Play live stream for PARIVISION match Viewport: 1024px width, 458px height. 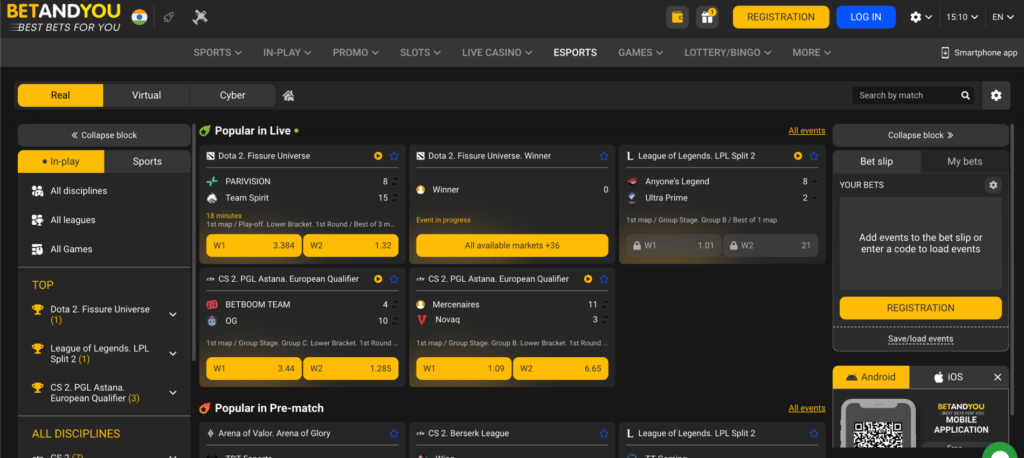coord(378,156)
